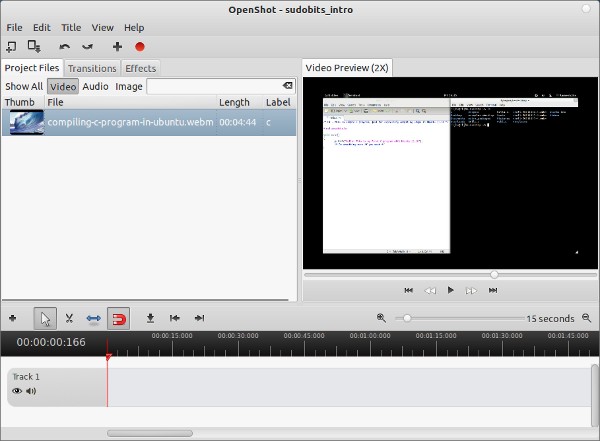Screen dimensions: 600x441
Task: Click the Export Video red record icon
Action: click(140, 46)
